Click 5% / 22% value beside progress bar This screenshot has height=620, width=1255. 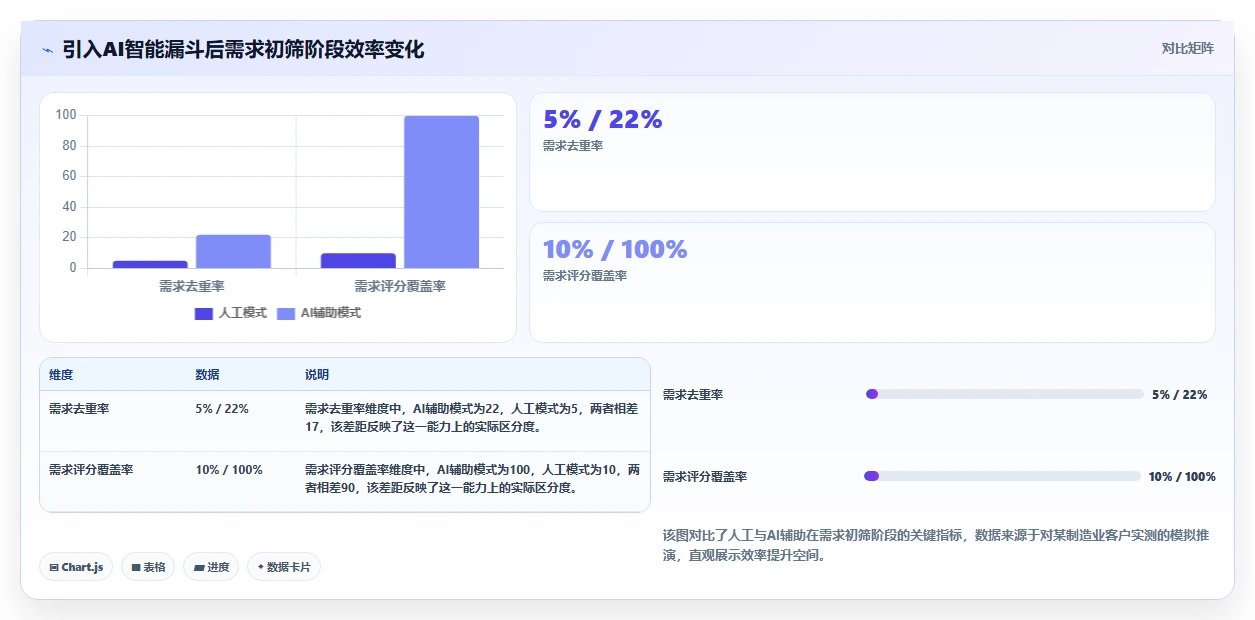pyautogui.click(x=1180, y=395)
